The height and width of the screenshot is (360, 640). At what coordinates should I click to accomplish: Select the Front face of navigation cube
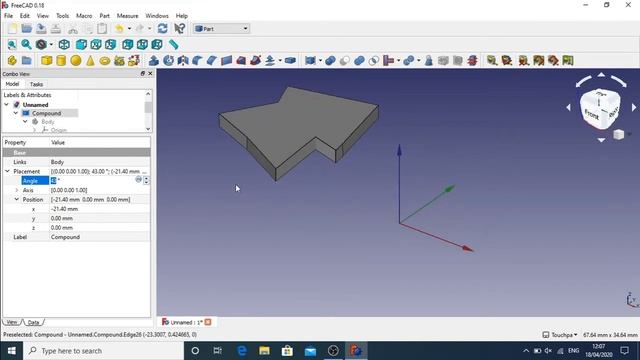[x=592, y=114]
